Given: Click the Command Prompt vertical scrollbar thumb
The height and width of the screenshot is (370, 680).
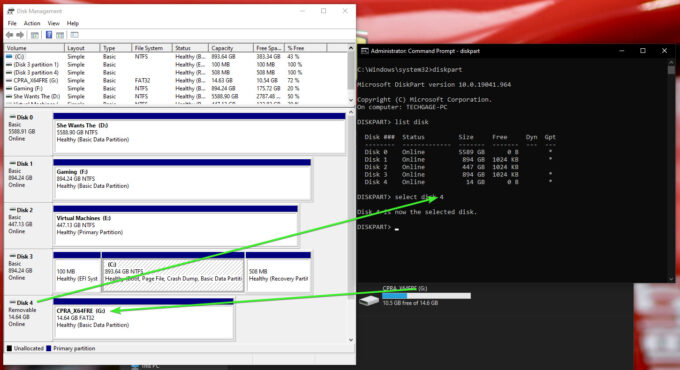Looking at the screenshot, I should click(x=671, y=69).
